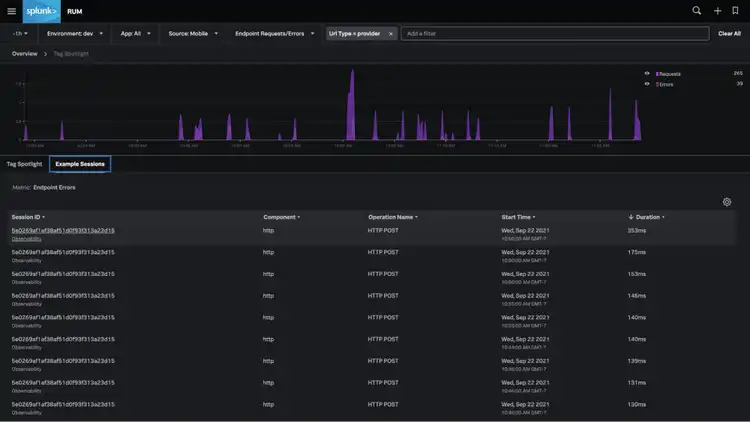This screenshot has height=422, width=750.
Task: Click the plus create icon
Action: [717, 10]
